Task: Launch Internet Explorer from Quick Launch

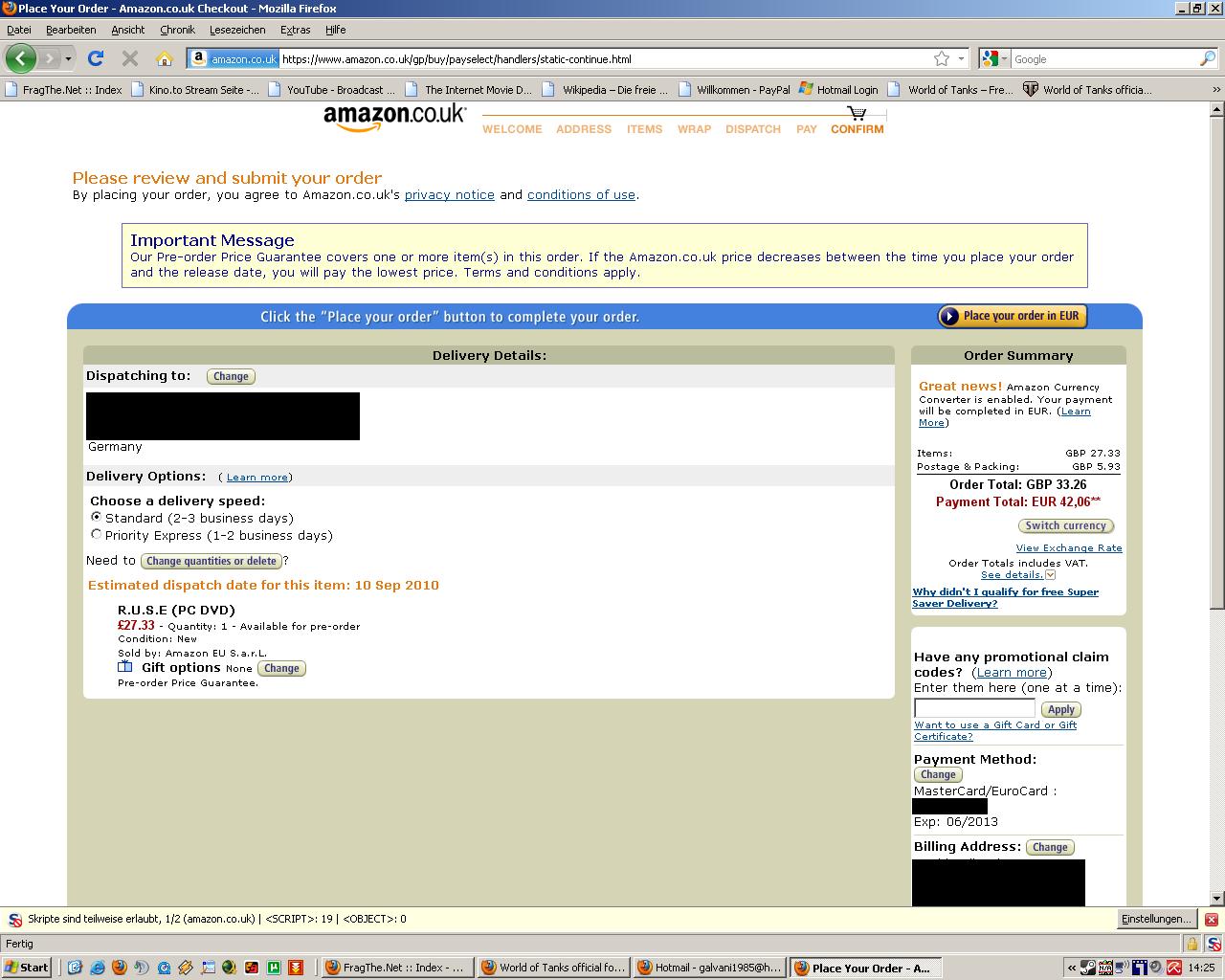Action: coord(97,968)
